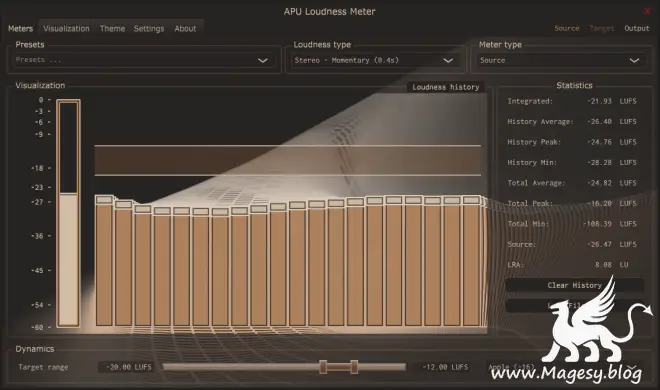
Task: Click the upper target range slider handle
Action: coord(354,367)
